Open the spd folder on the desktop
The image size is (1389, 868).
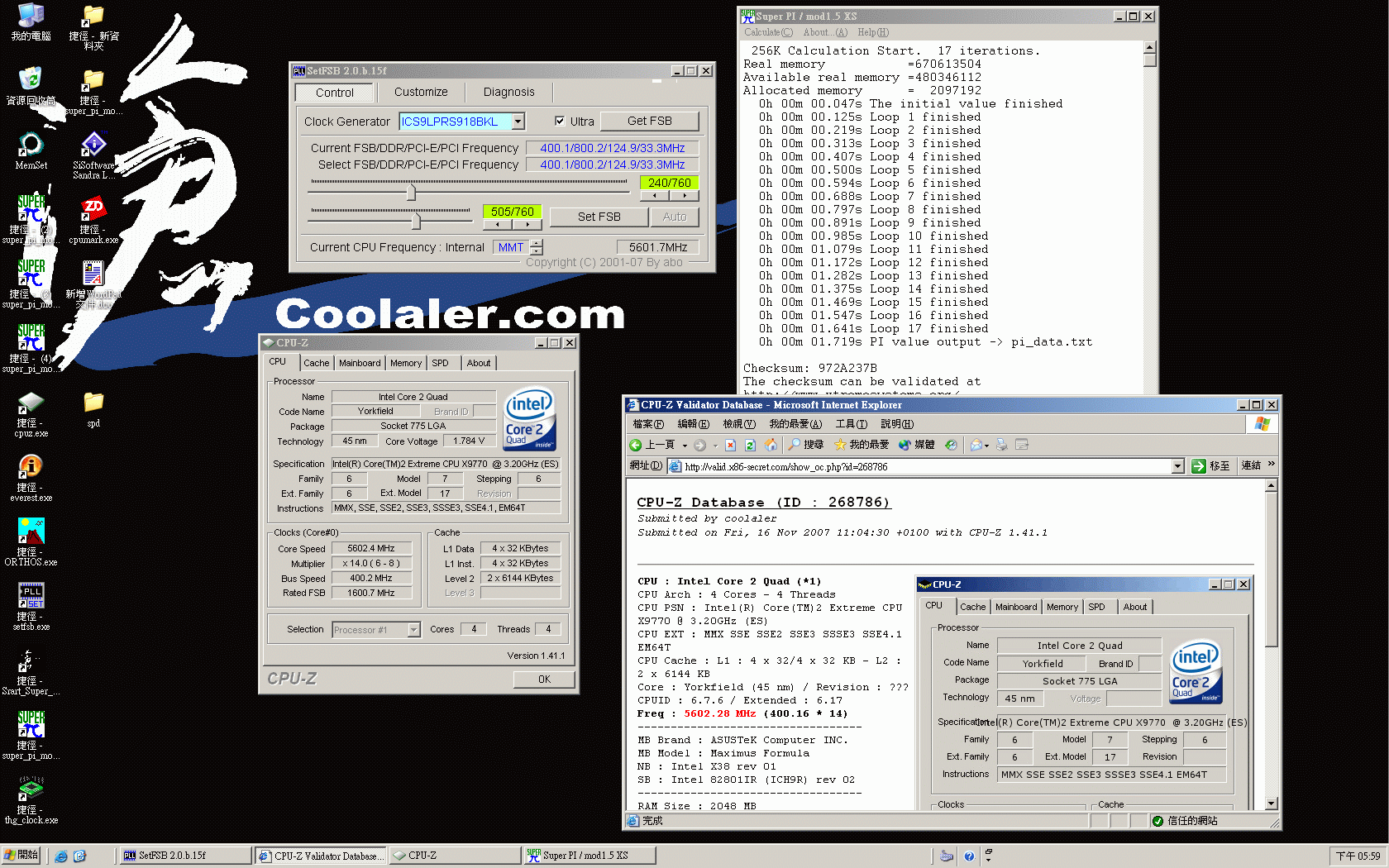pyautogui.click(x=93, y=408)
